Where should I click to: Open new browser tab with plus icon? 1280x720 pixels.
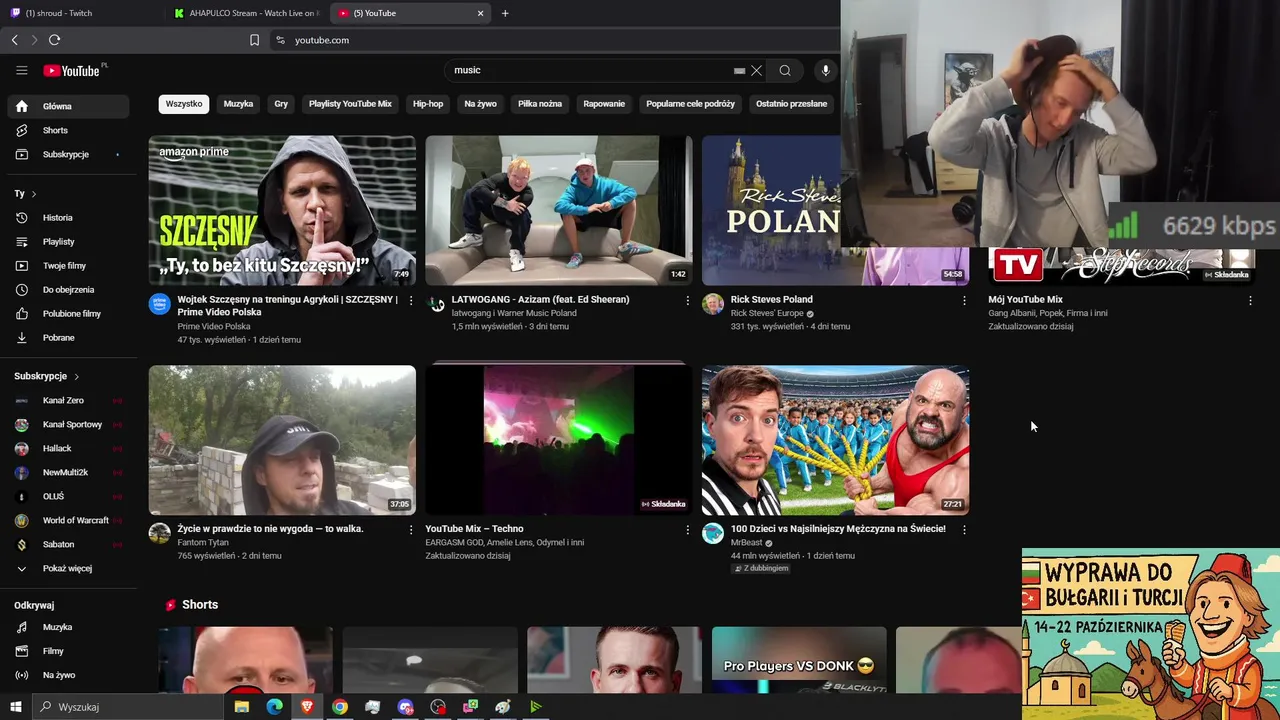click(x=505, y=13)
